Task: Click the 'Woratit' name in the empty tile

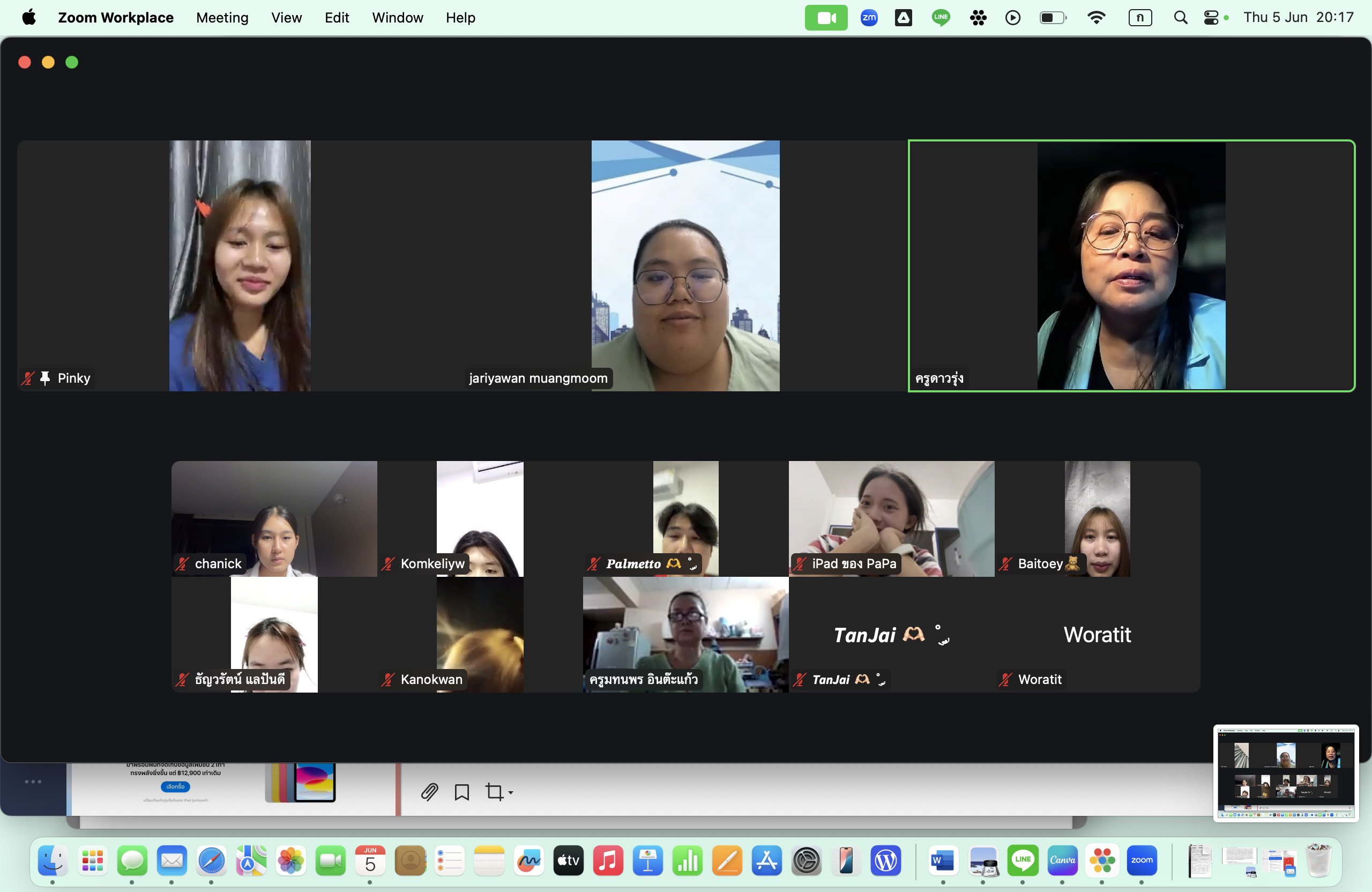Action: (1097, 634)
